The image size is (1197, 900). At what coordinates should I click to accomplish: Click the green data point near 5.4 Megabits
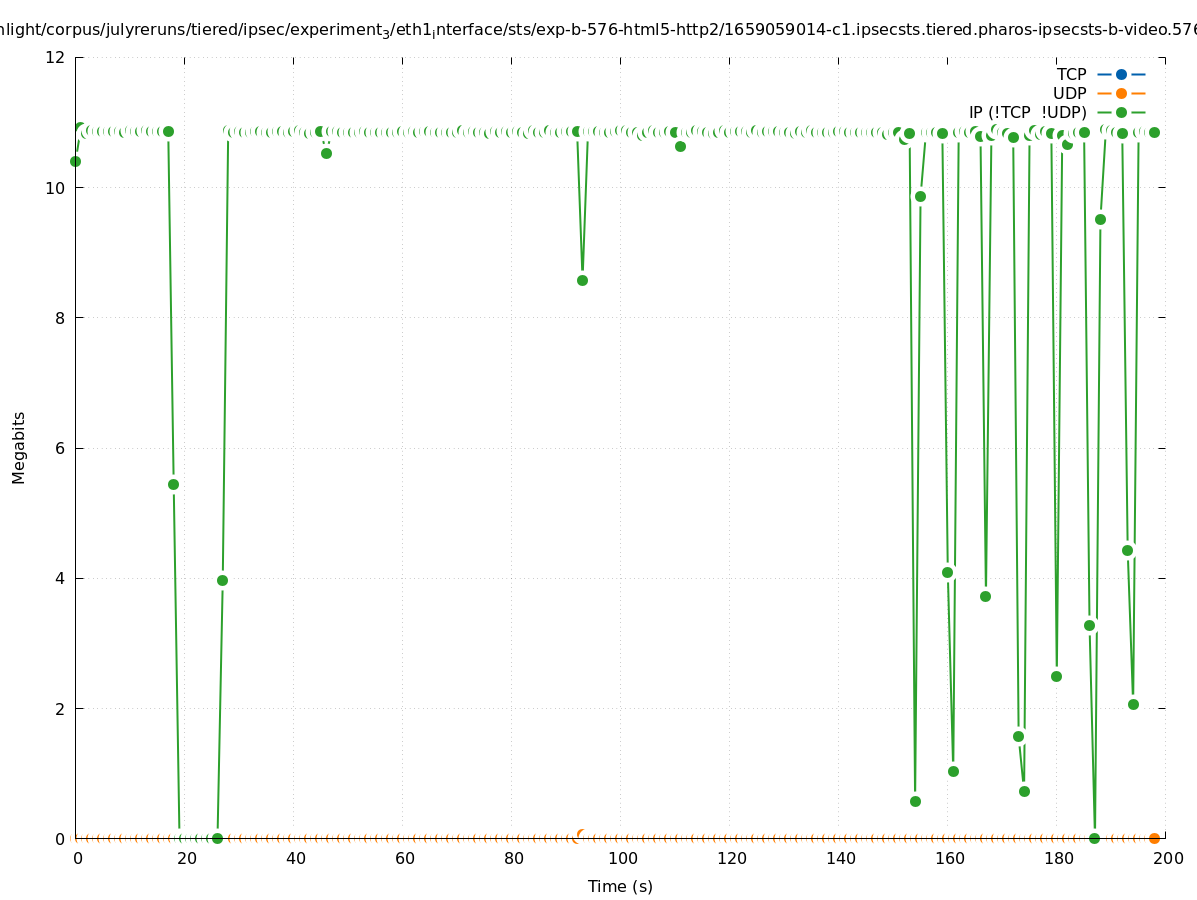(x=173, y=484)
